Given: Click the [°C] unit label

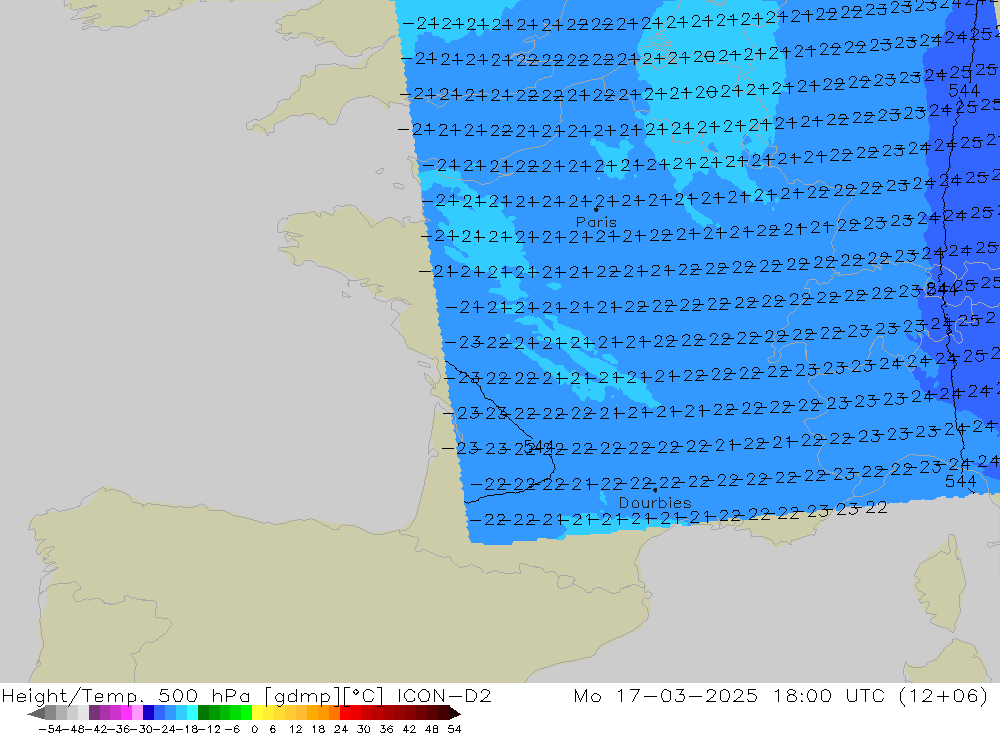Looking at the screenshot, I should tap(365, 696).
